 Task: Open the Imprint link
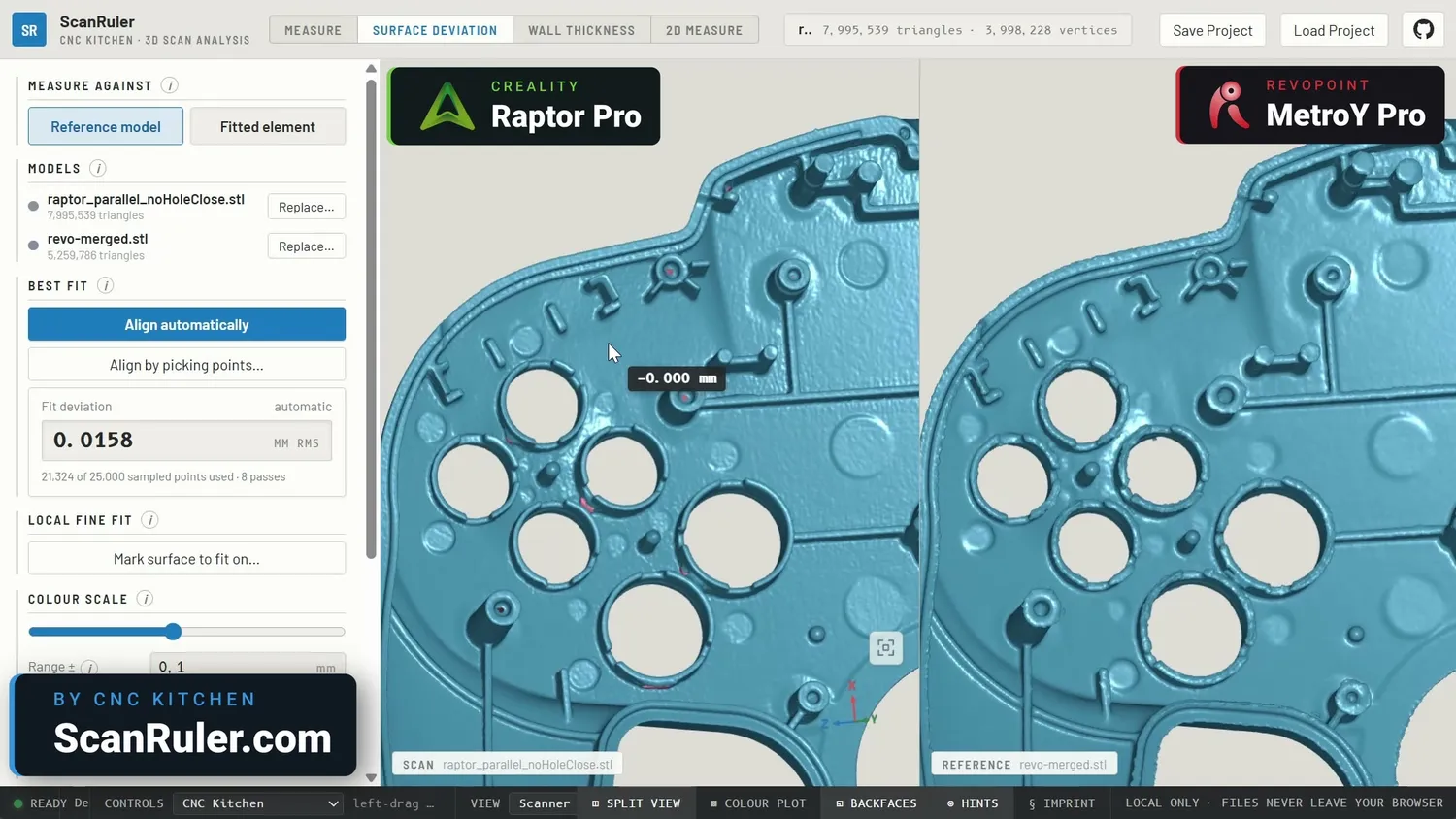[x=1061, y=803]
